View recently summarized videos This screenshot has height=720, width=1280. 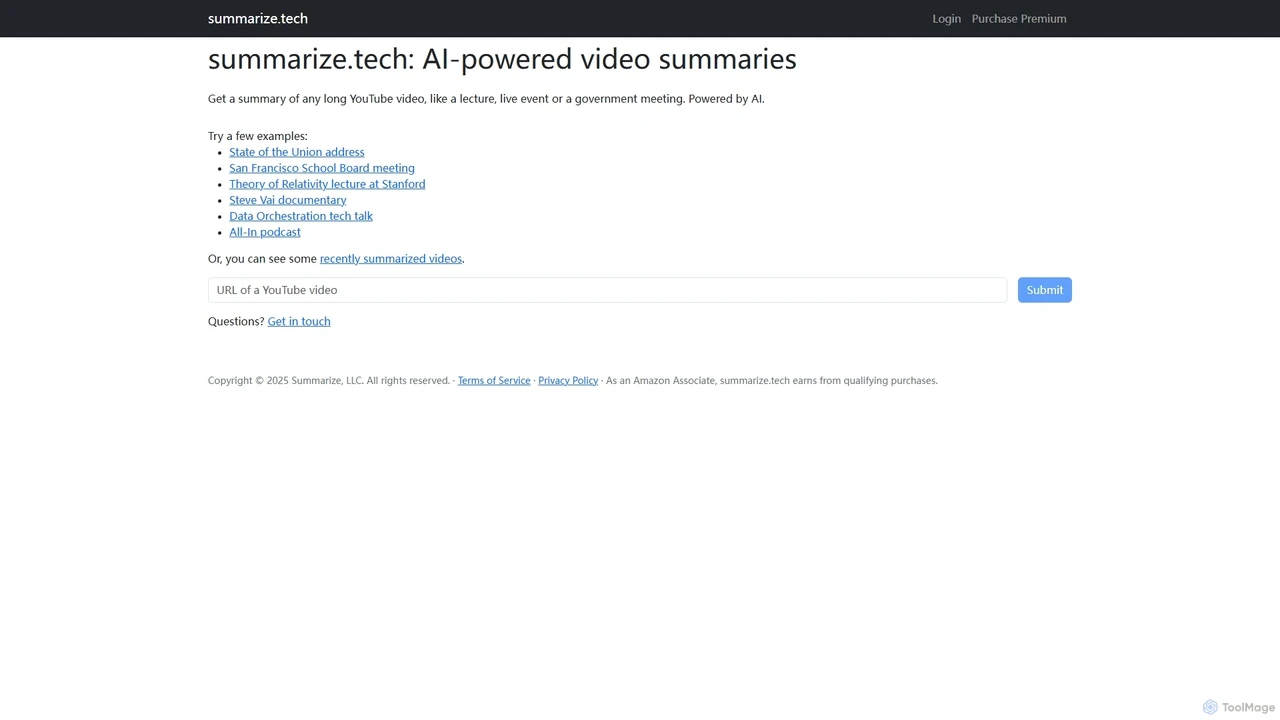(x=391, y=258)
